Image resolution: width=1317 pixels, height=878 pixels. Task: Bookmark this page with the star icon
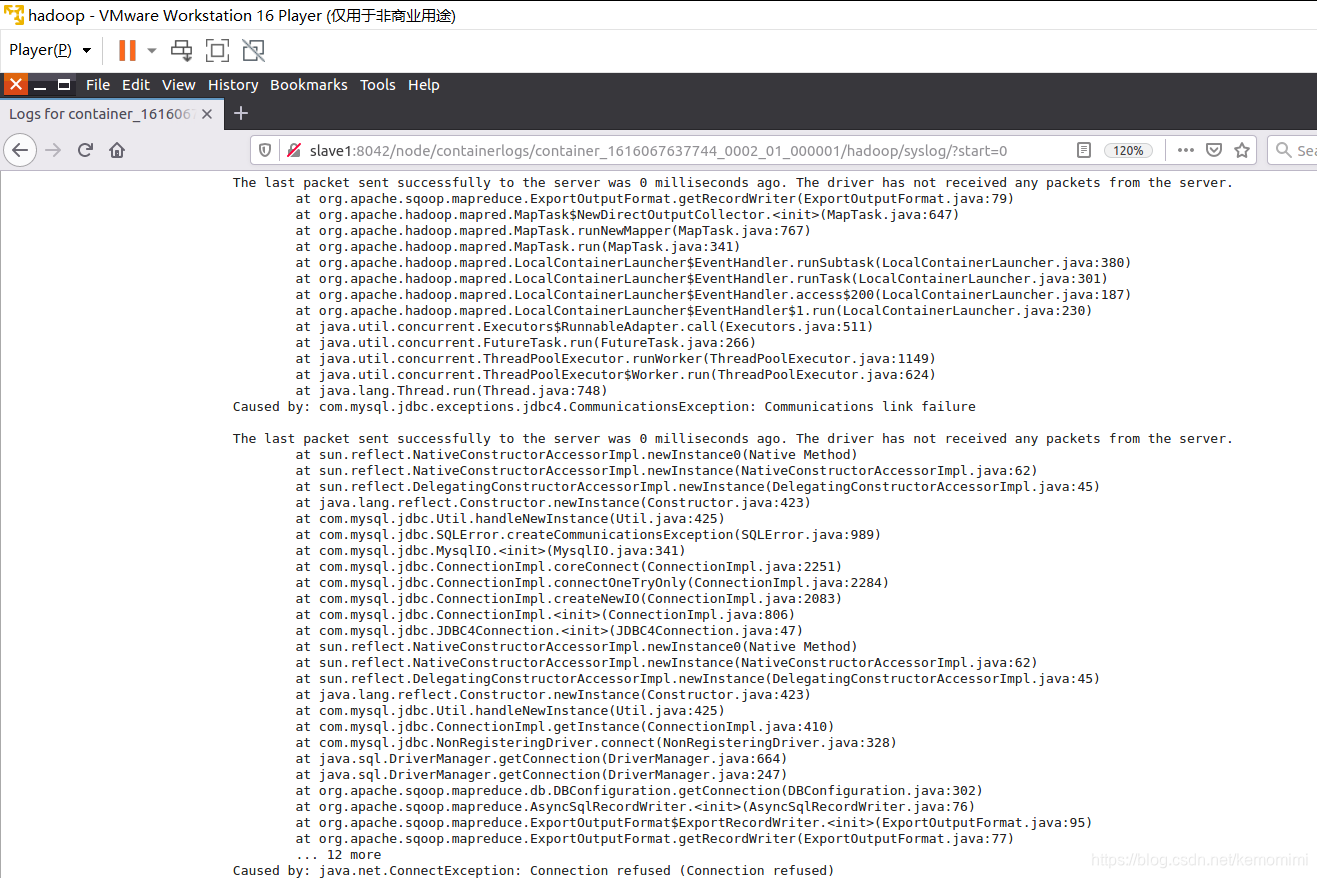click(1241, 150)
